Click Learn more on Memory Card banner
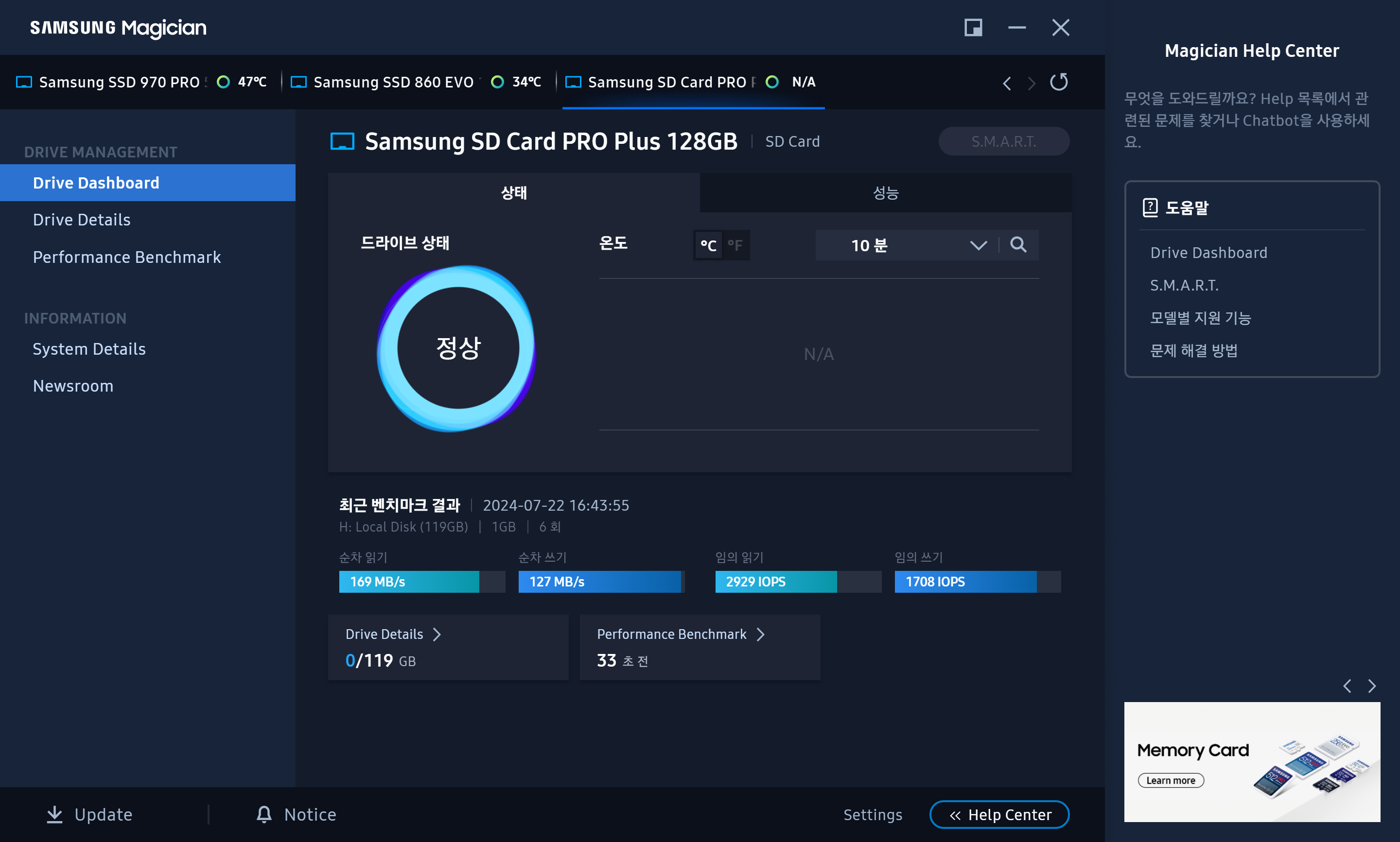 click(1170, 781)
